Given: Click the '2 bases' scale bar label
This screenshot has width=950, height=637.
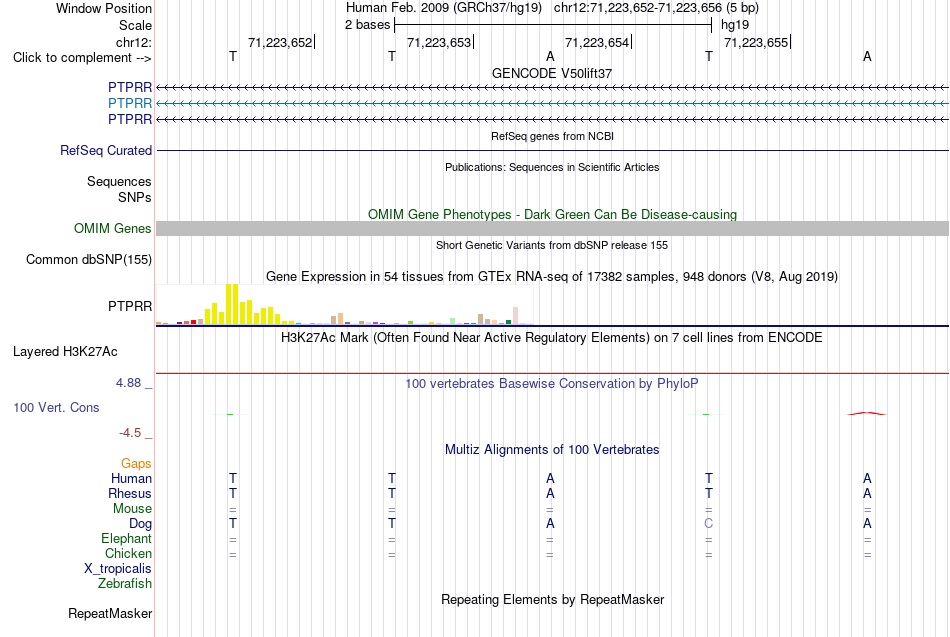Looking at the screenshot, I should coord(368,25).
